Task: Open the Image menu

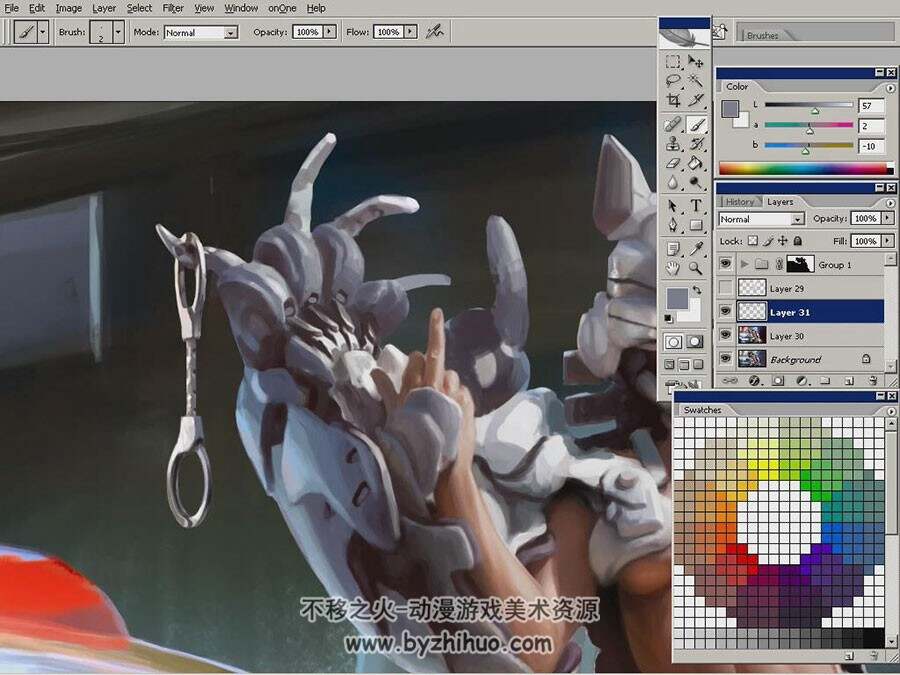Action: tap(68, 8)
